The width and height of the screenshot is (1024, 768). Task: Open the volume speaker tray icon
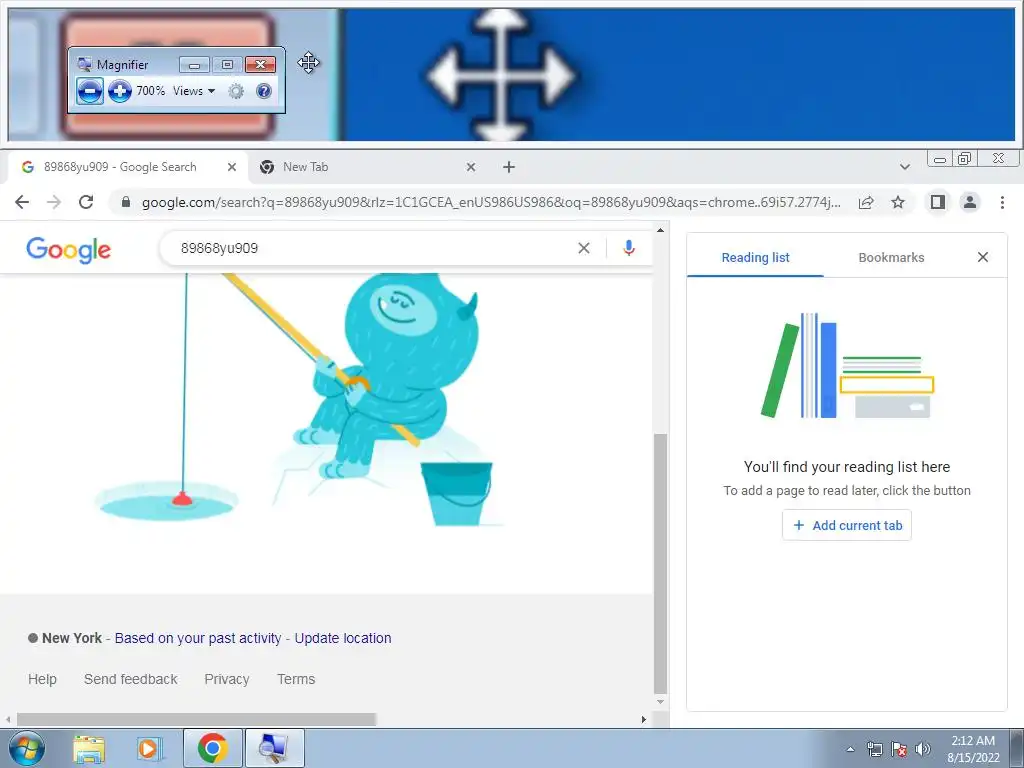point(923,749)
